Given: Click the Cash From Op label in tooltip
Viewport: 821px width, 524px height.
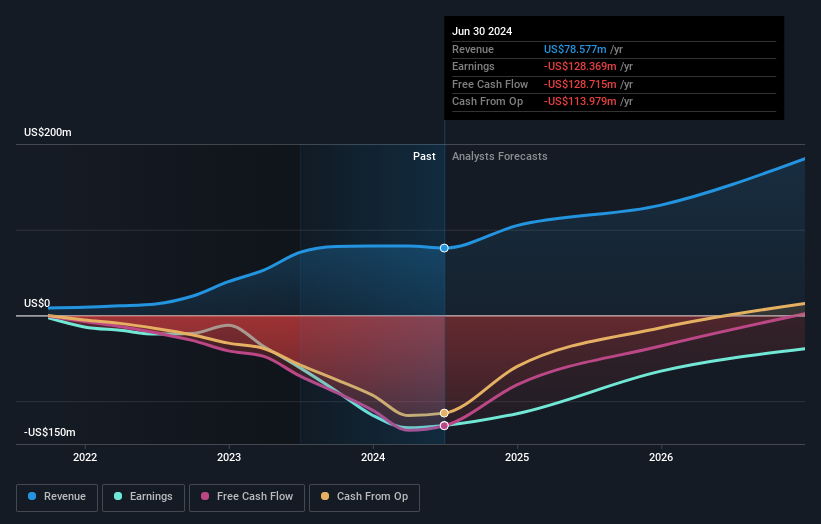Looking at the screenshot, I should pyautogui.click(x=487, y=102).
